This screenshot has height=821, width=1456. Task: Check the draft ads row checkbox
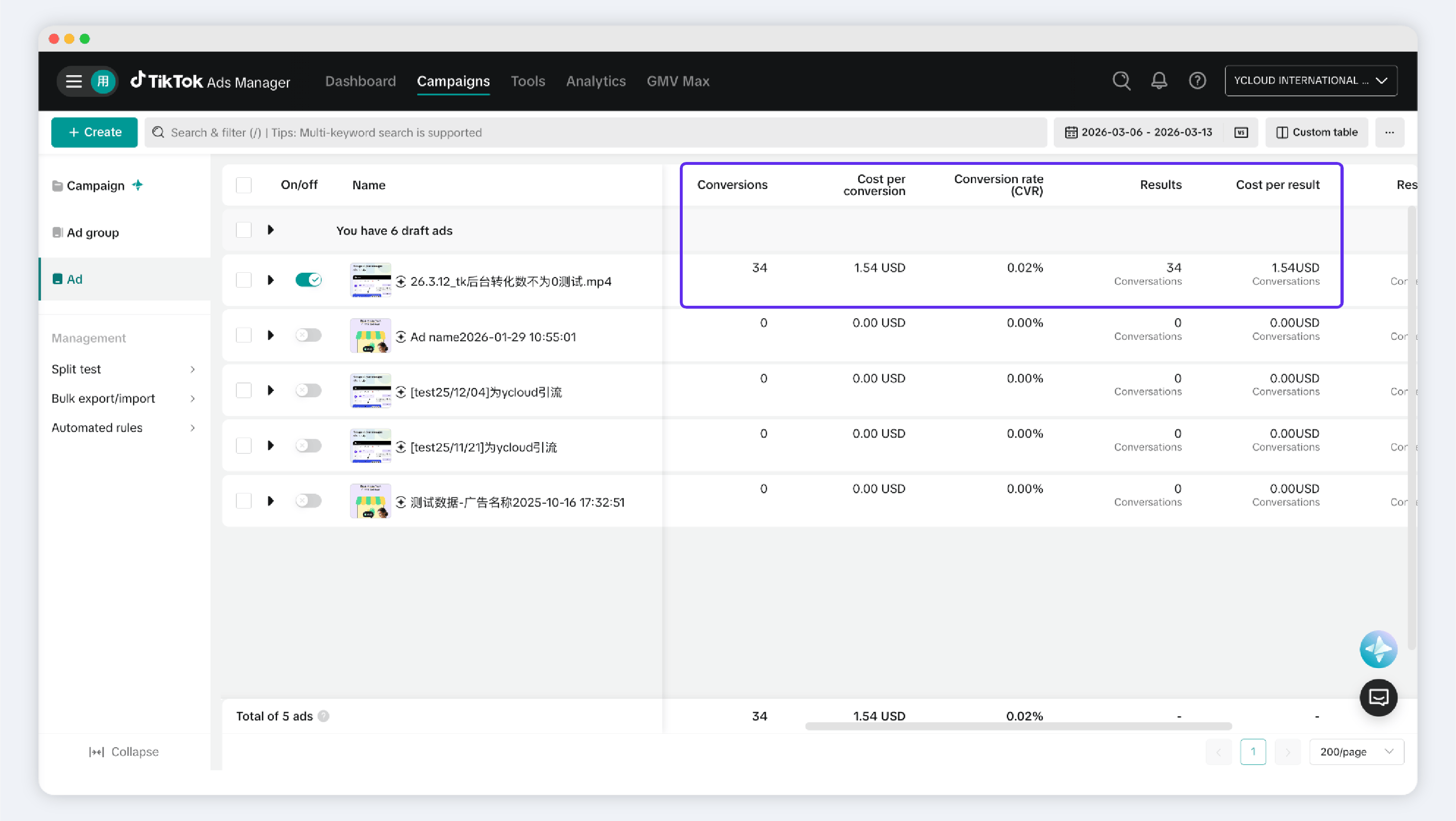(244, 230)
